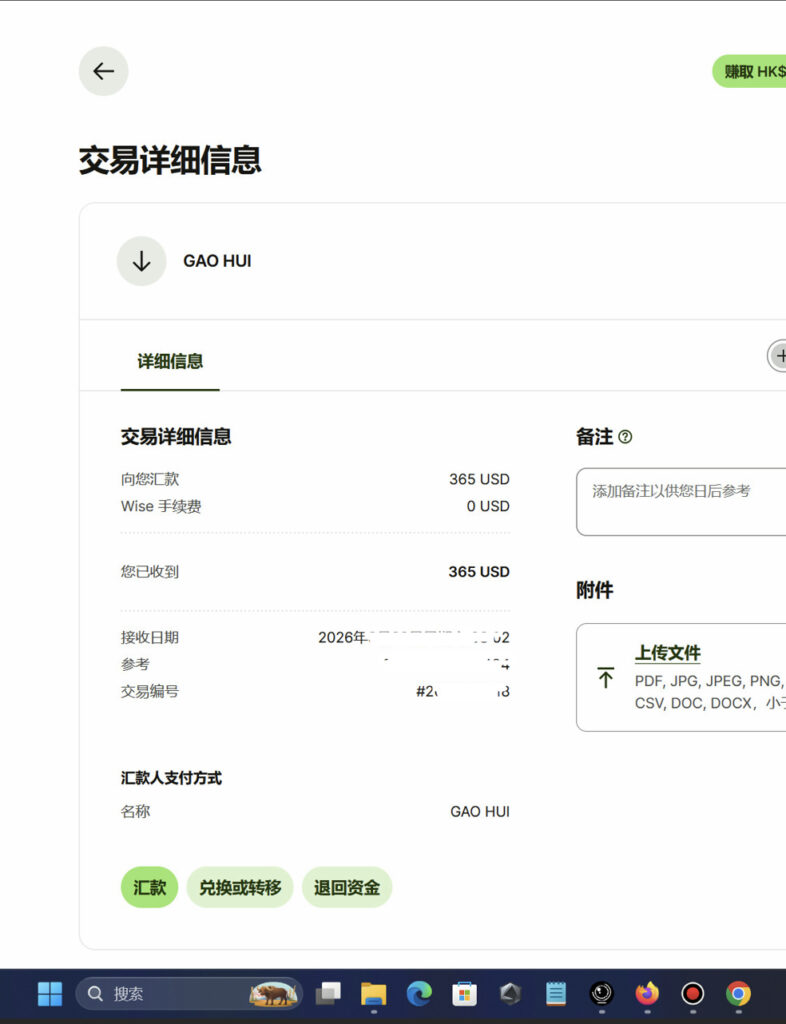786x1024 pixels.
Task: Click the 汇款 button
Action: [149, 888]
